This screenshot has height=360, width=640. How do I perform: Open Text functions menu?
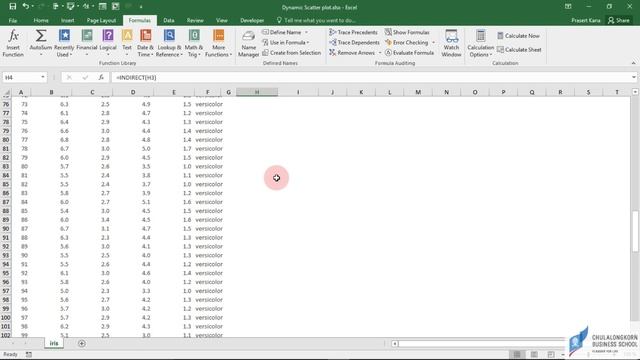point(127,43)
